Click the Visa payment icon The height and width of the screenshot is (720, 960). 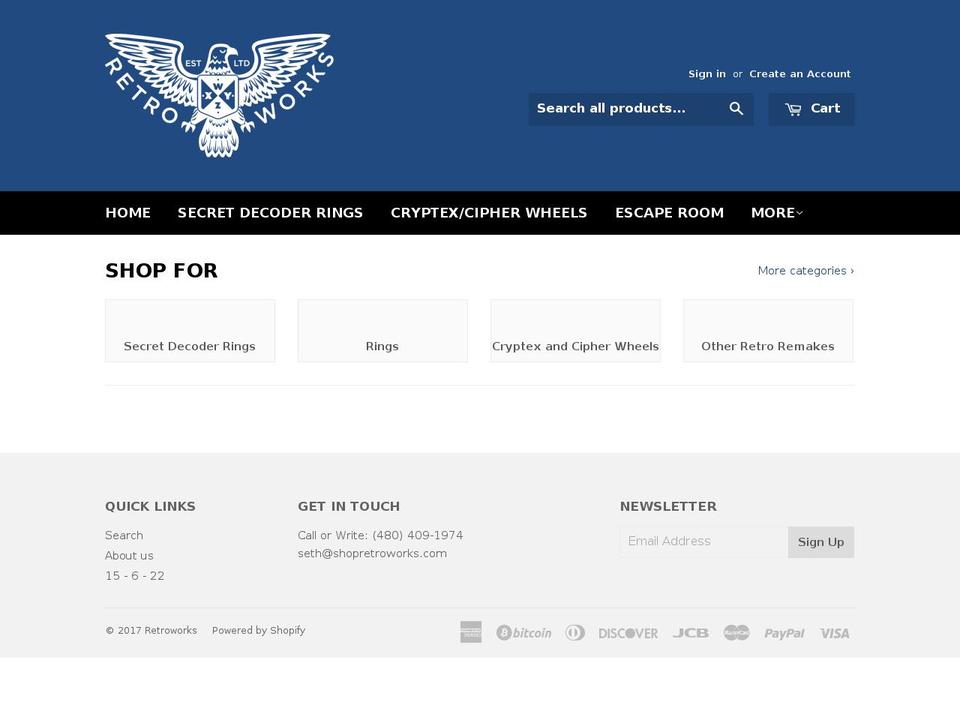834,632
